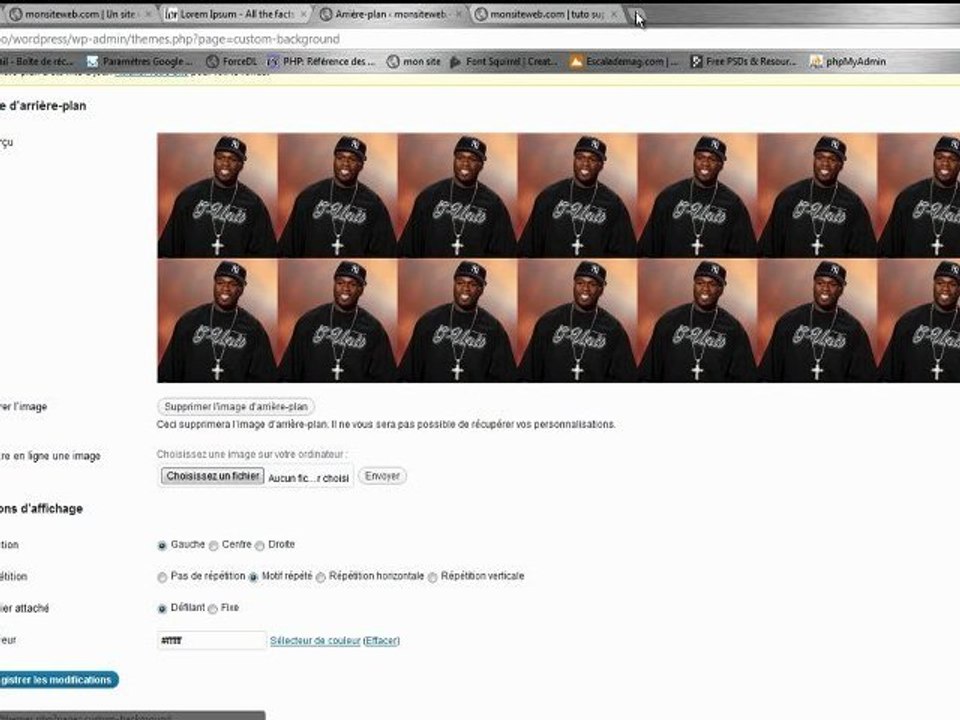Select the 'Gauche' position radio
The height and width of the screenshot is (720, 960).
[x=162, y=546]
